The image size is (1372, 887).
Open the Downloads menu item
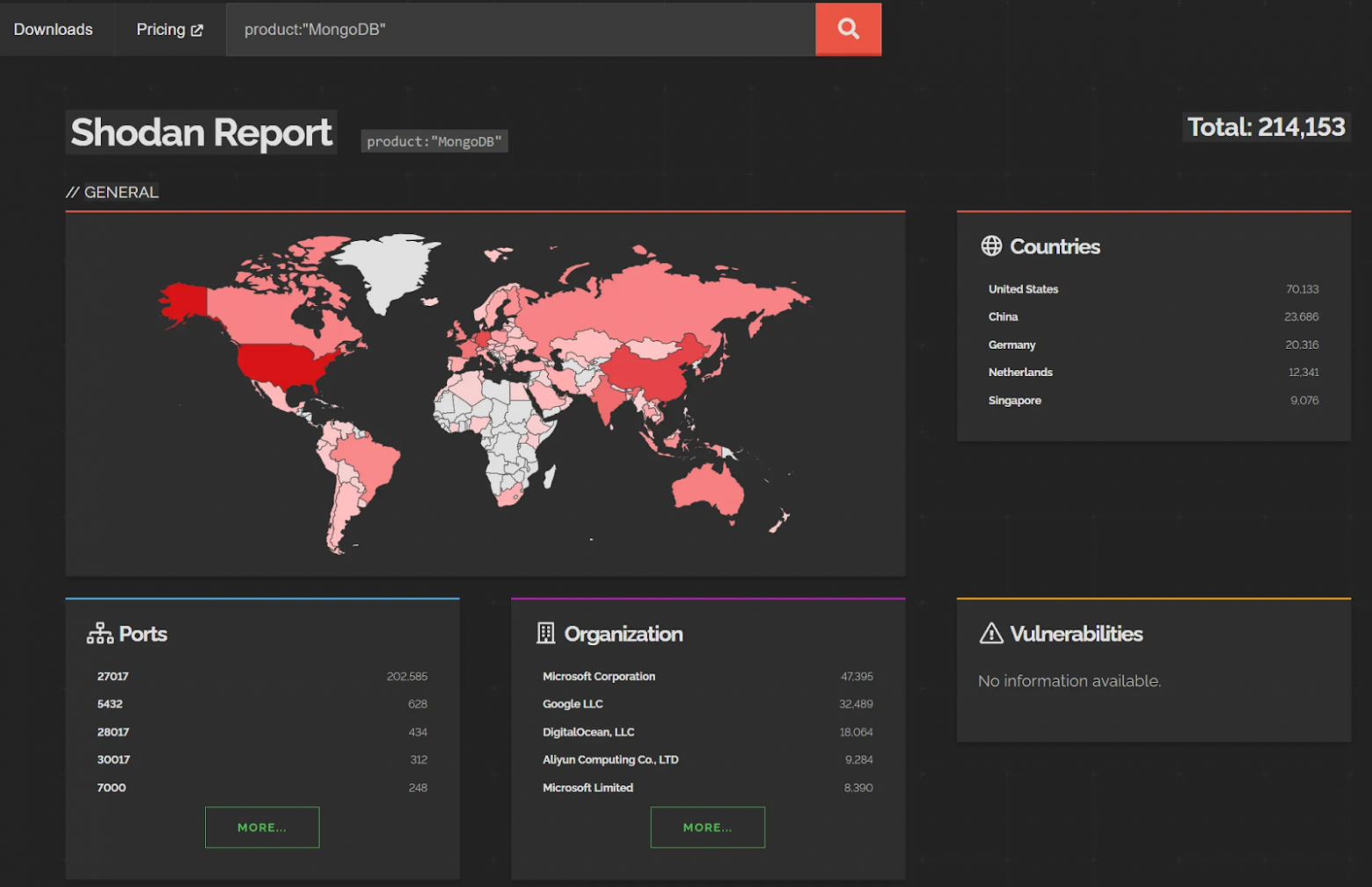(53, 29)
